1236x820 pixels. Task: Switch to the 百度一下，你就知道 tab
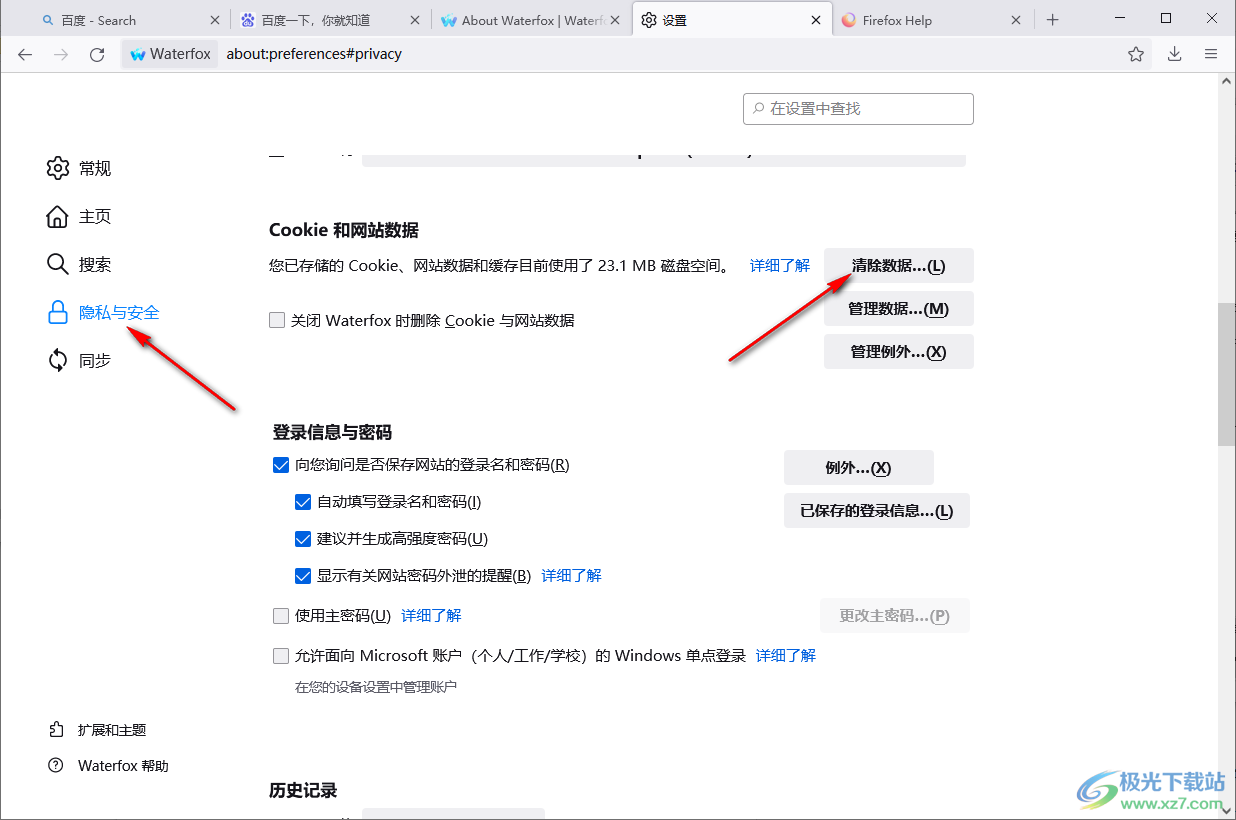coord(330,20)
